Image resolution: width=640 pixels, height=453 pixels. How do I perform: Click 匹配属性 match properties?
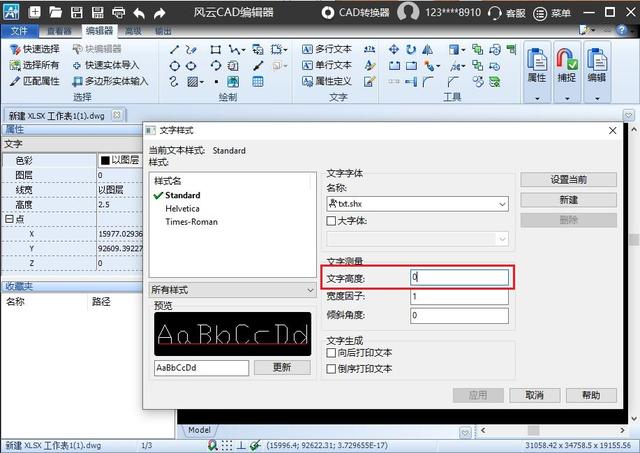(x=35, y=81)
